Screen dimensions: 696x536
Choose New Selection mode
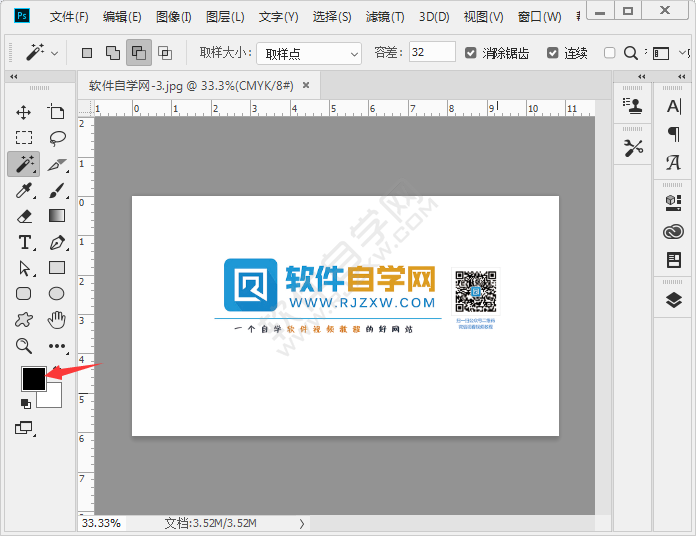[x=87, y=53]
